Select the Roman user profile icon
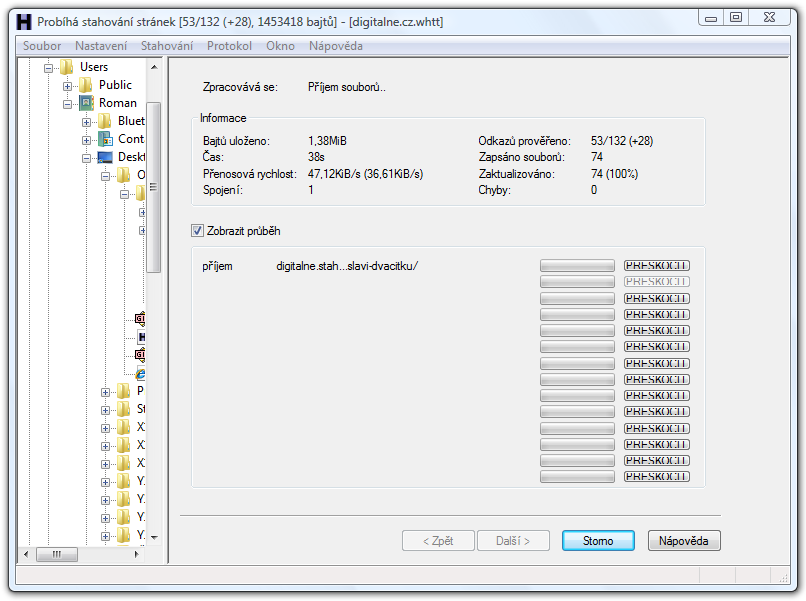 tap(86, 103)
